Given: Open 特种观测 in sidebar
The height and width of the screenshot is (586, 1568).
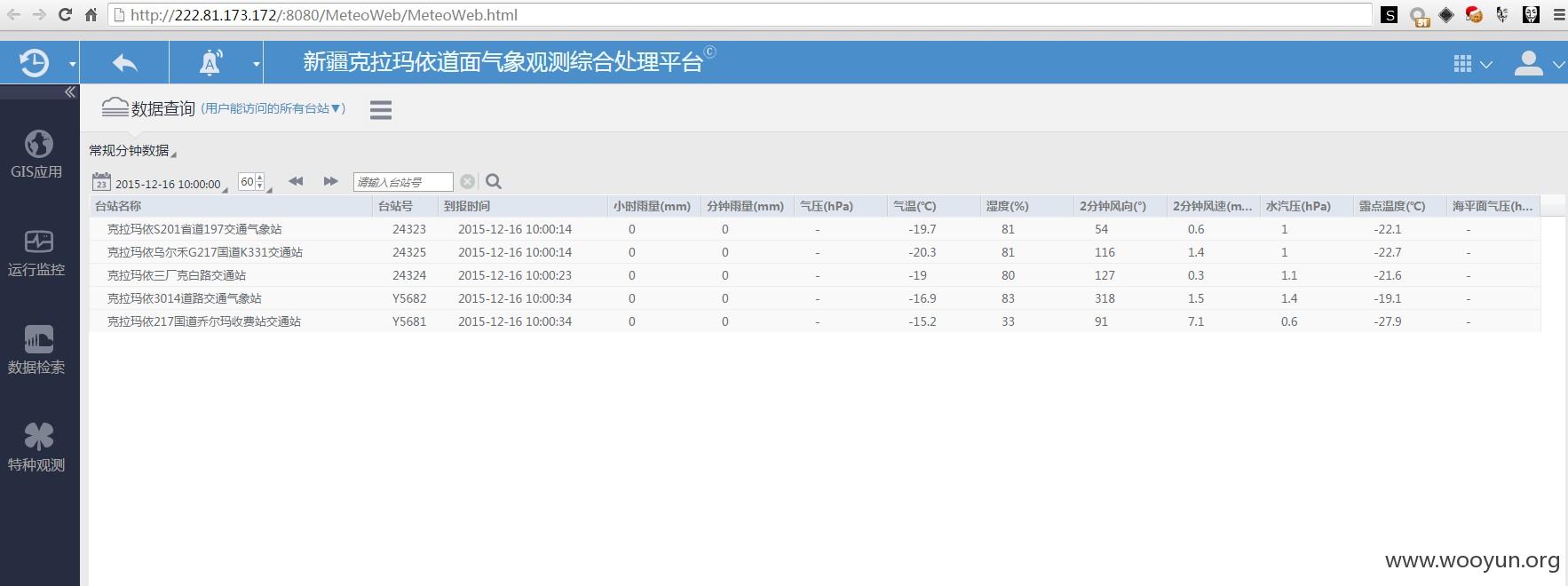Looking at the screenshot, I should pos(37,447).
